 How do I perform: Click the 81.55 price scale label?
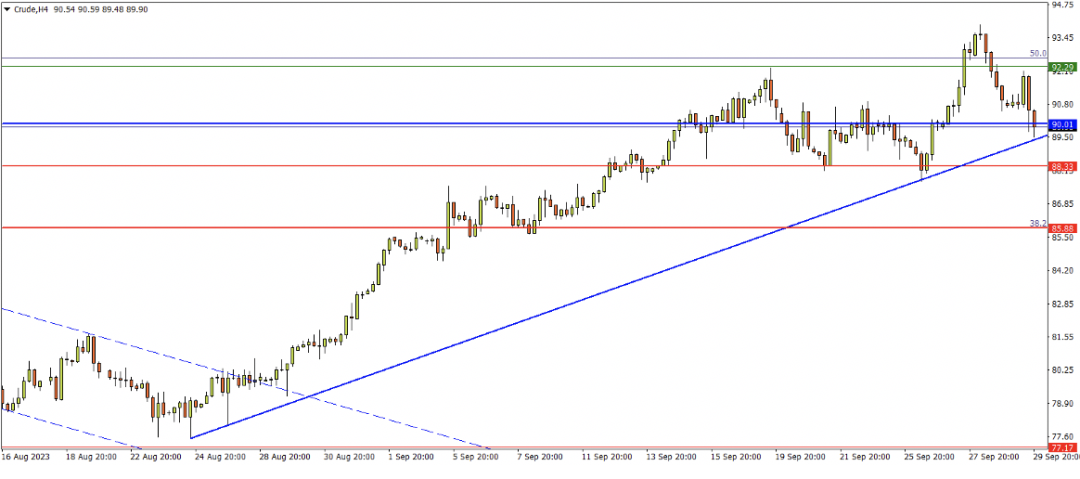(x=1062, y=337)
